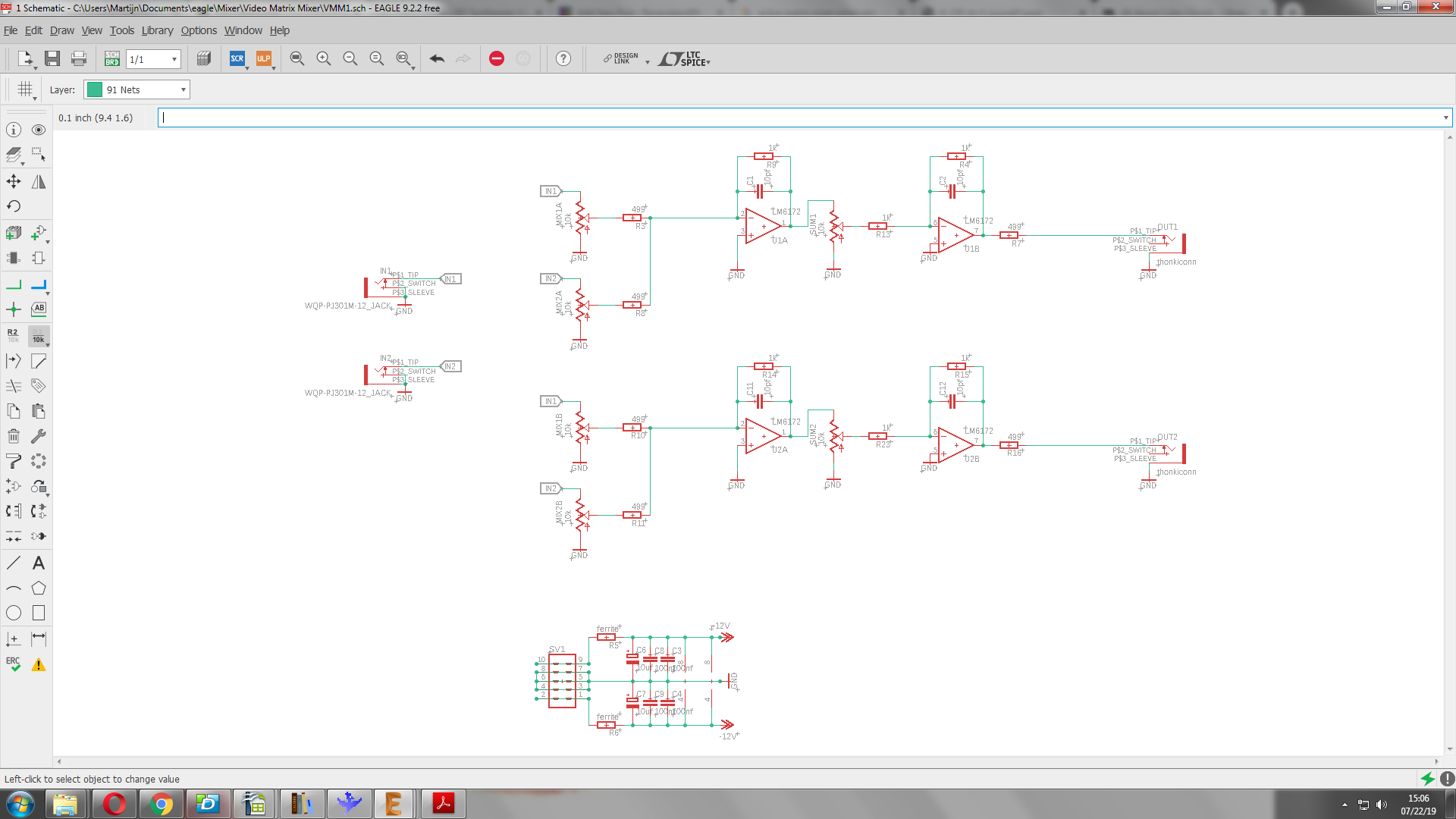The width and height of the screenshot is (1456, 819).
Task: Open the File menu
Action: (x=11, y=30)
